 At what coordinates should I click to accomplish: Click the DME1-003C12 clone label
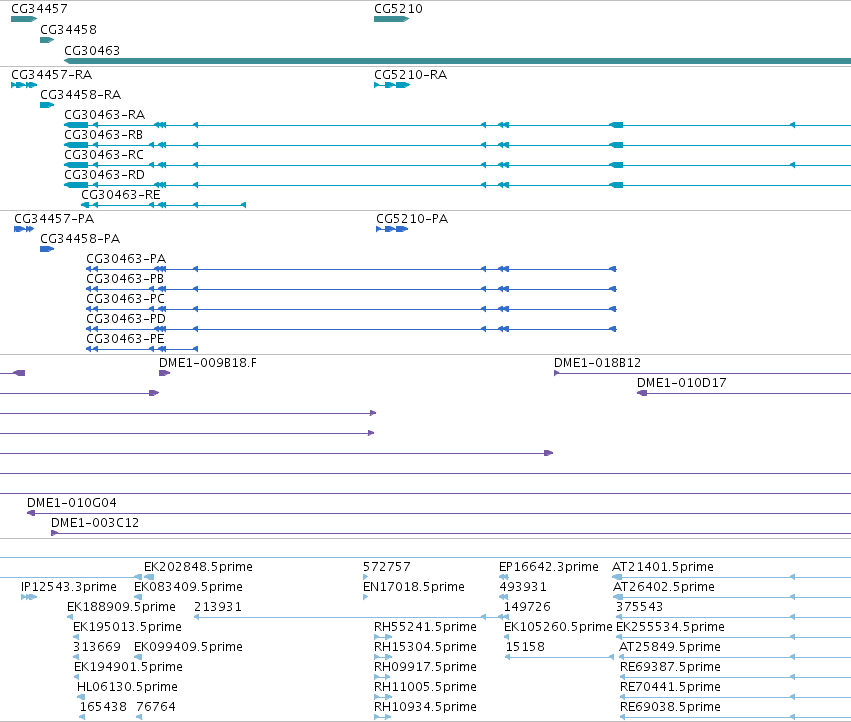pos(95,523)
